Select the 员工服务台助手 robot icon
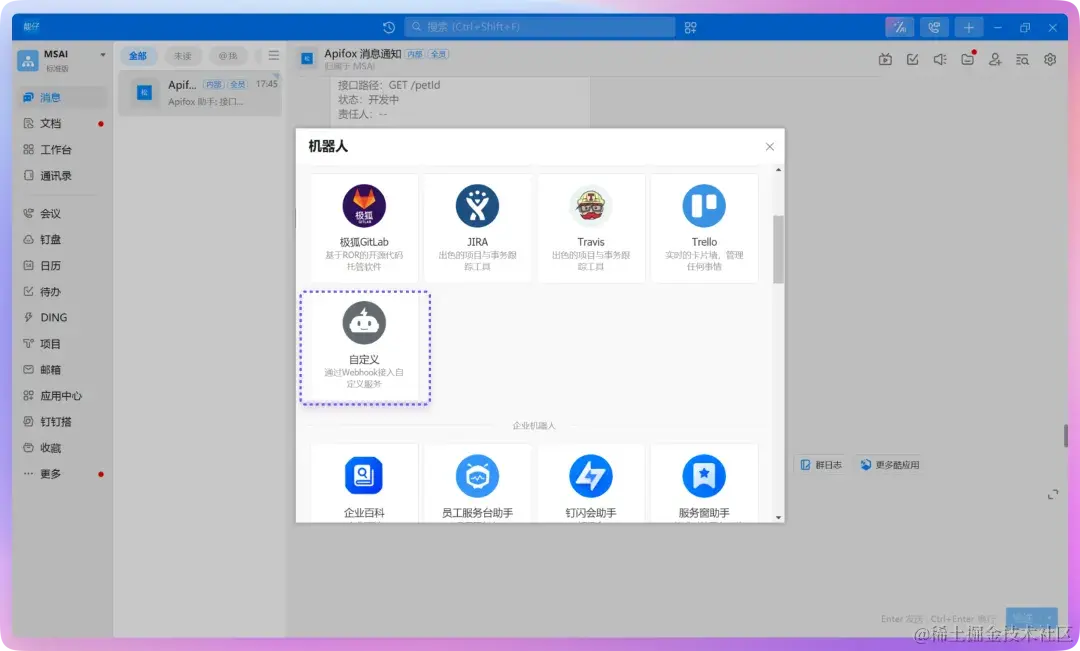Screen dimensions: 1080x651 [x=477, y=475]
